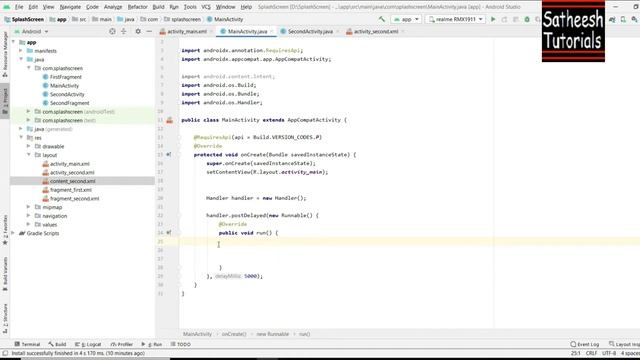Toggle the Favorites side panel
640x360 pixels.
(x=5, y=230)
